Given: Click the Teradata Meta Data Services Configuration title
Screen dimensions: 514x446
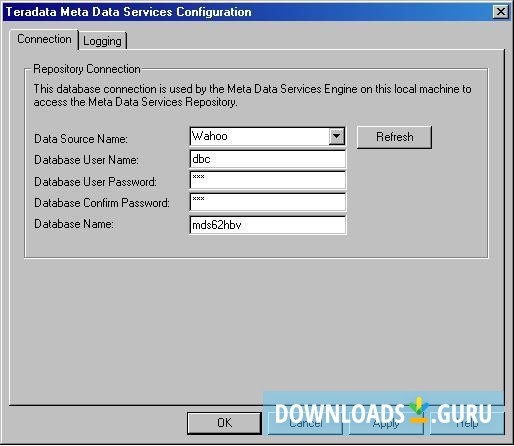Looking at the screenshot, I should pyautogui.click(x=129, y=12).
